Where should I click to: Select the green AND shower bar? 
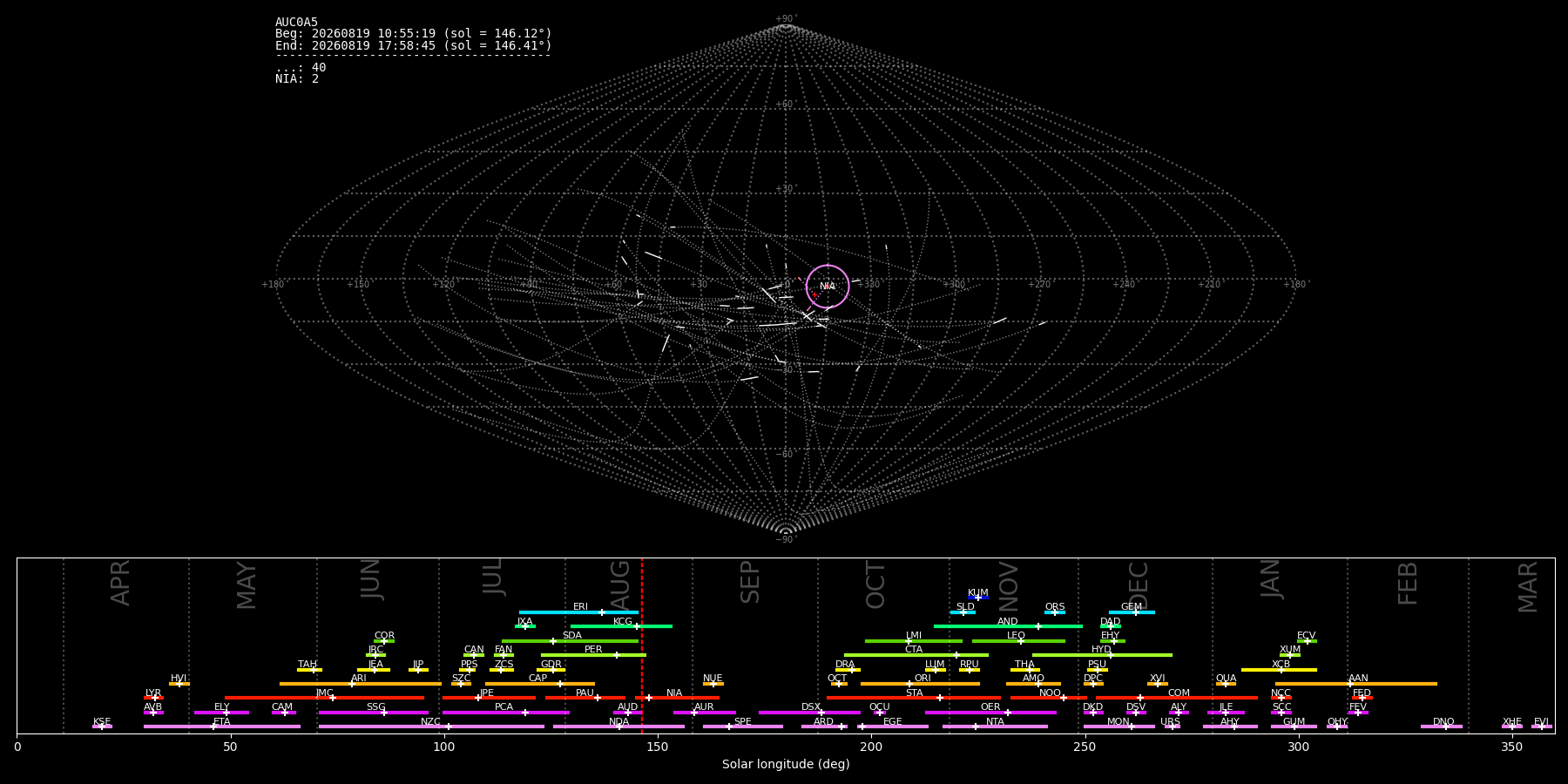pos(1008,626)
